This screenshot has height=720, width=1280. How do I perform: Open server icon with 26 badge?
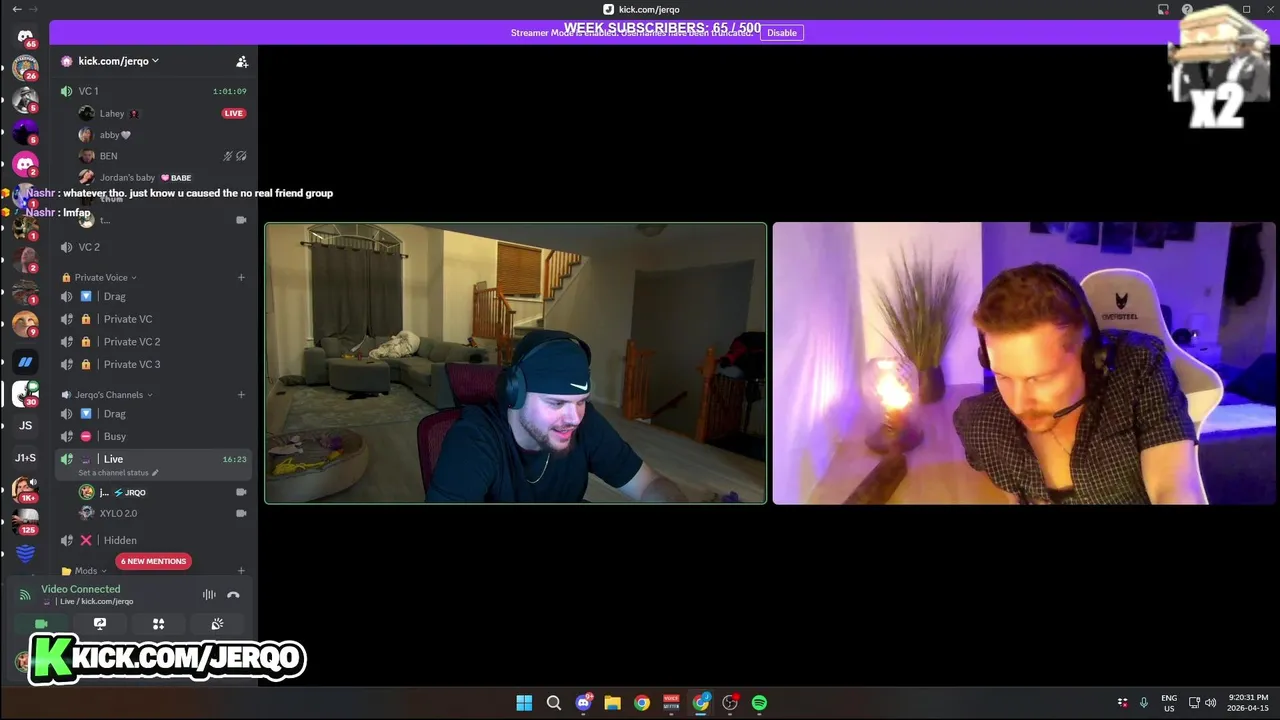click(25, 68)
